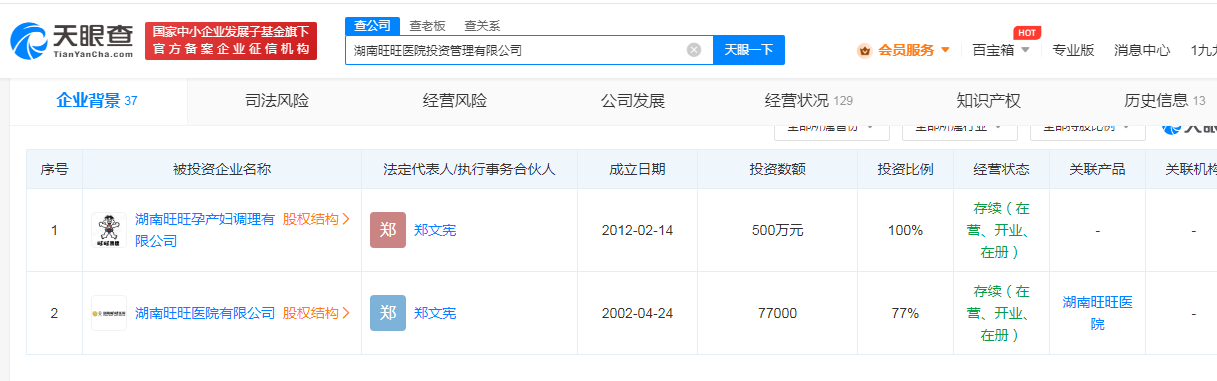
Task: Open the 知识产权 tab
Action: [x=988, y=100]
